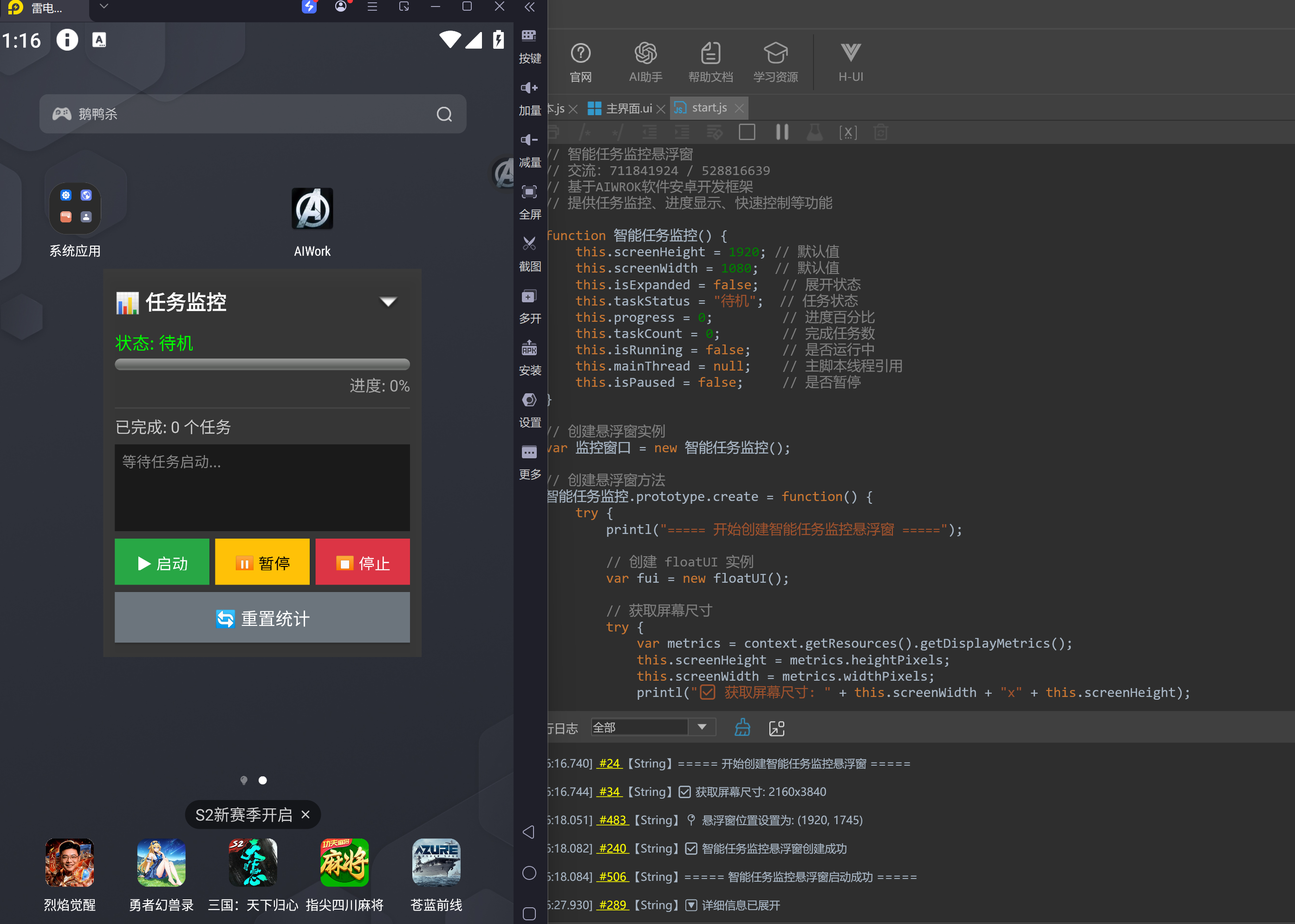Click 启动 start button
The image size is (1295, 924).
tap(162, 562)
